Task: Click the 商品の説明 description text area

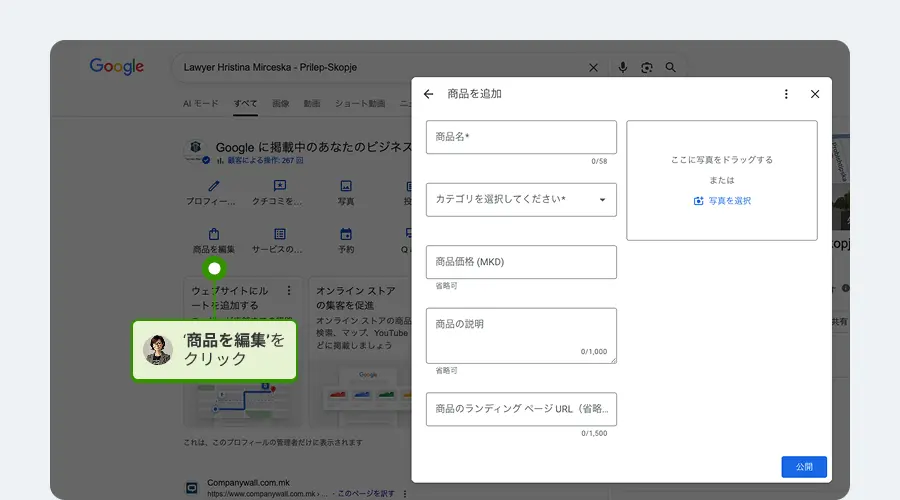Action: pos(521,335)
